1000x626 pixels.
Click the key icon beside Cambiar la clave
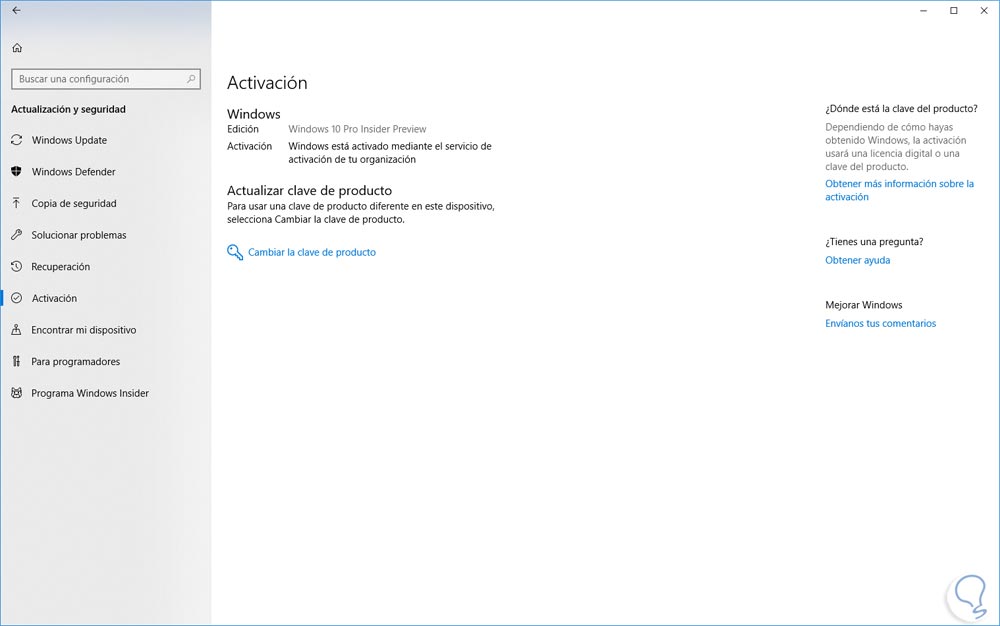pyautogui.click(x=235, y=252)
